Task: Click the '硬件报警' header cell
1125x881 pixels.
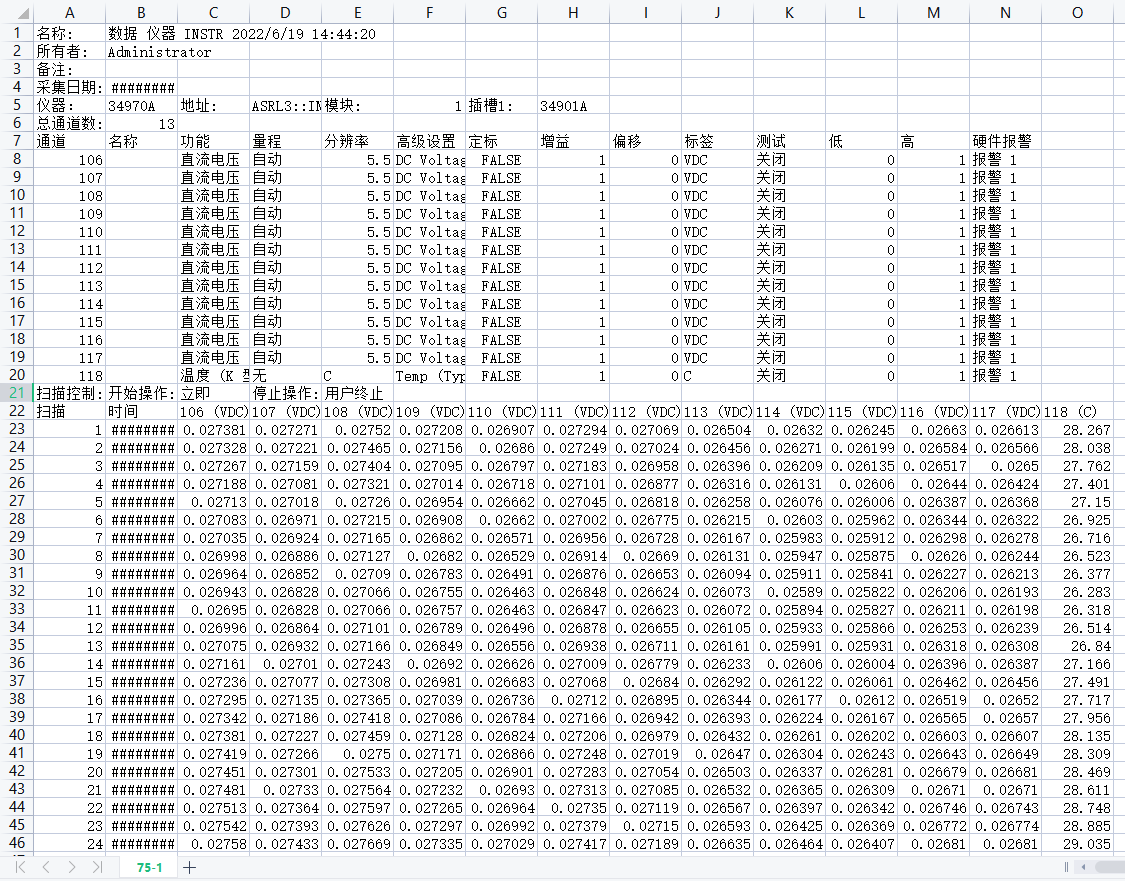Action: pos(1005,141)
